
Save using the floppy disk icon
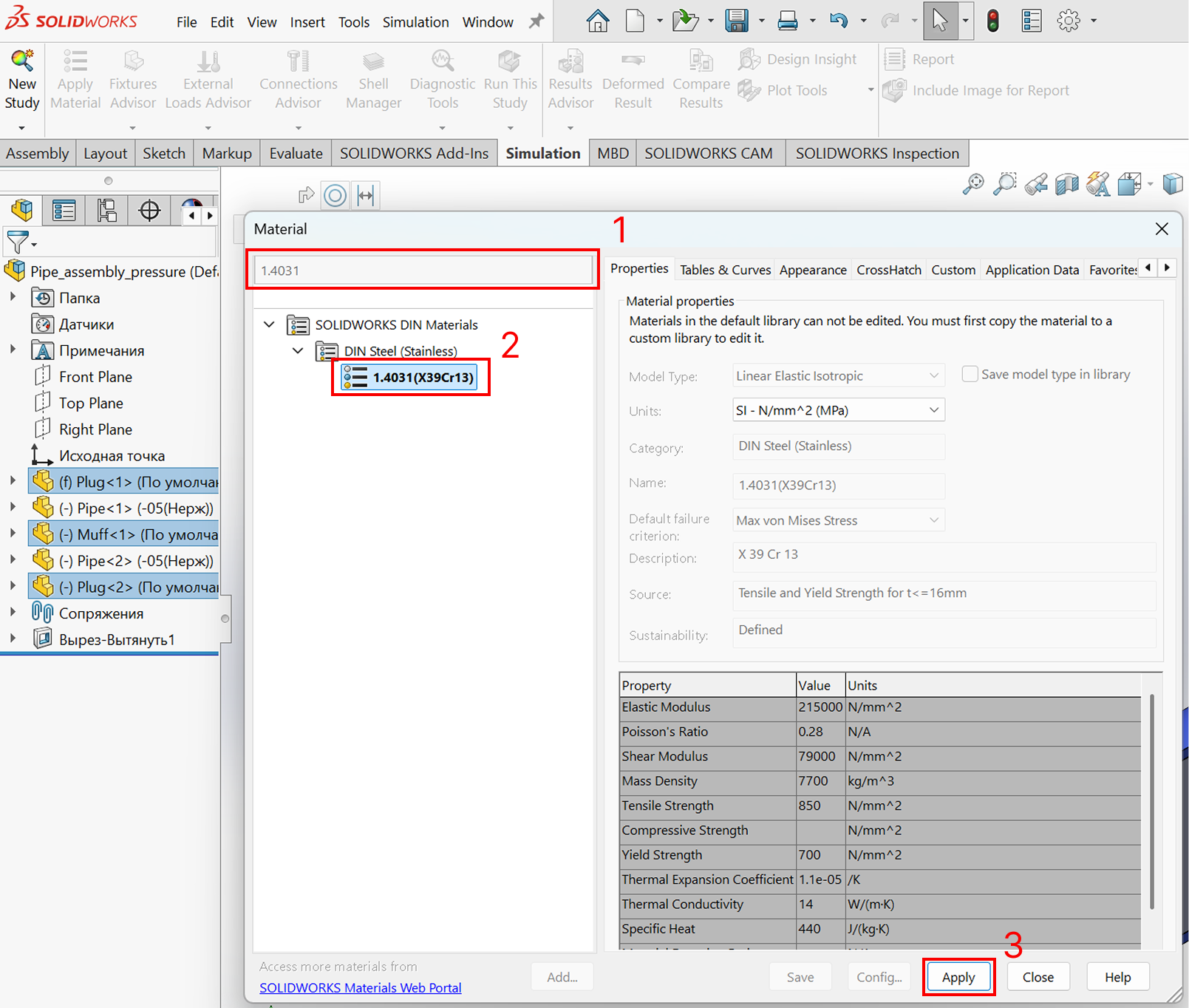737,21
